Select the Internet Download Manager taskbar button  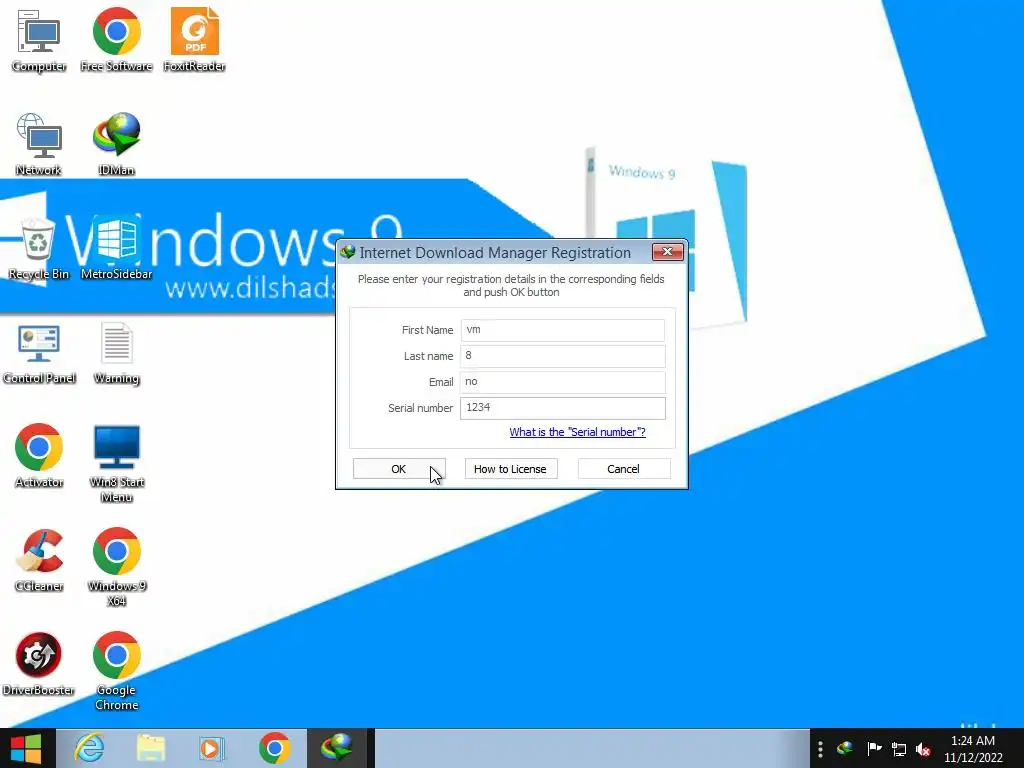click(x=337, y=748)
